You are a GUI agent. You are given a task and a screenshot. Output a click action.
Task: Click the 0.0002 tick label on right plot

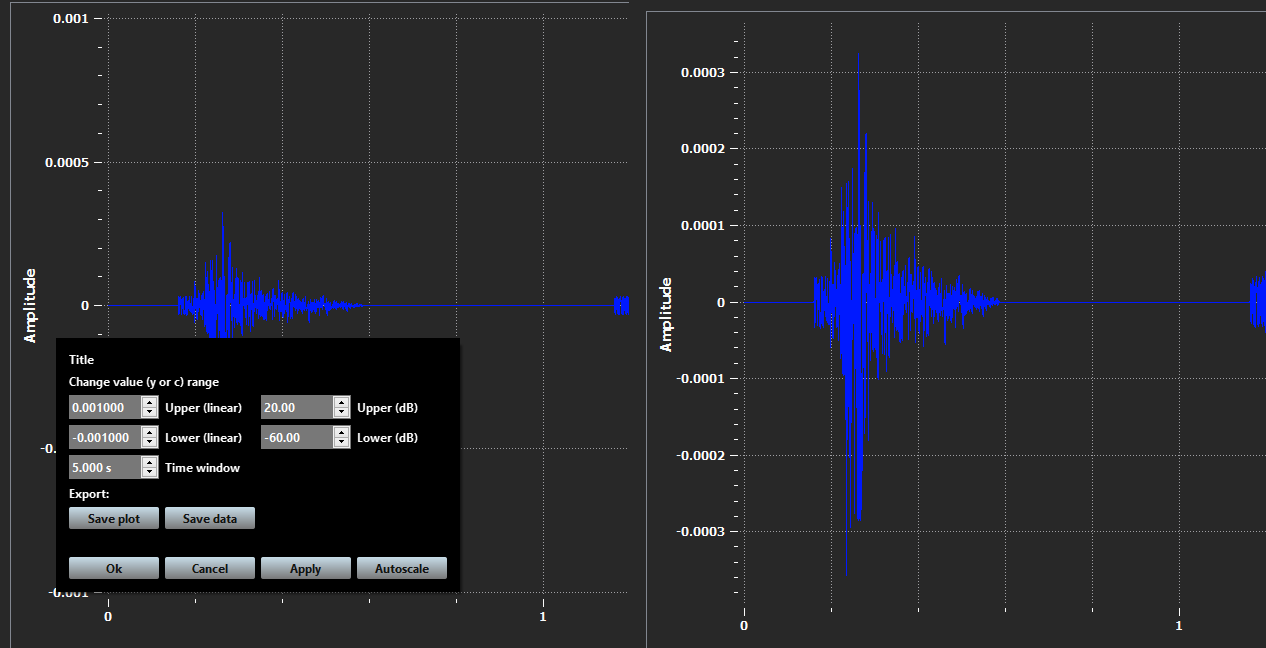(704, 149)
